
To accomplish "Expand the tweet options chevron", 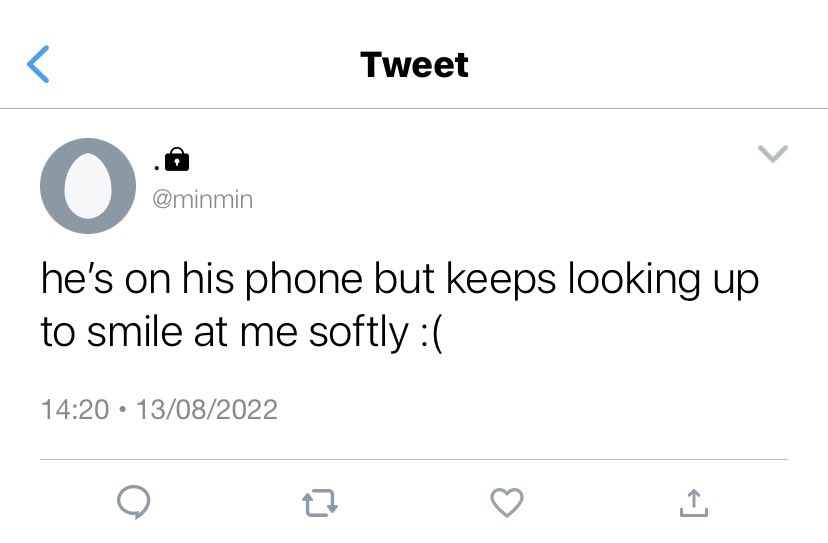I will click(773, 153).
